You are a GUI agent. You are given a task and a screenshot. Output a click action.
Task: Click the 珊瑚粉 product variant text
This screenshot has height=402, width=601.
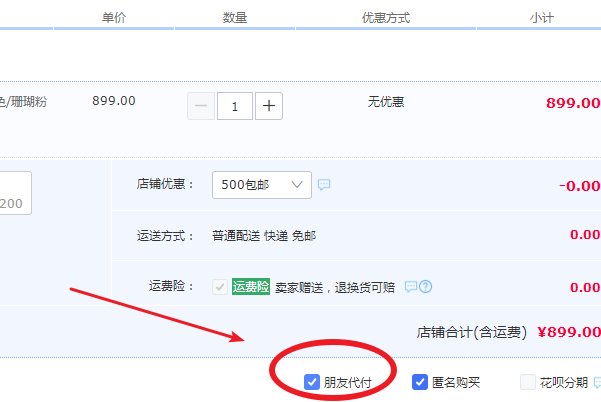click(28, 102)
